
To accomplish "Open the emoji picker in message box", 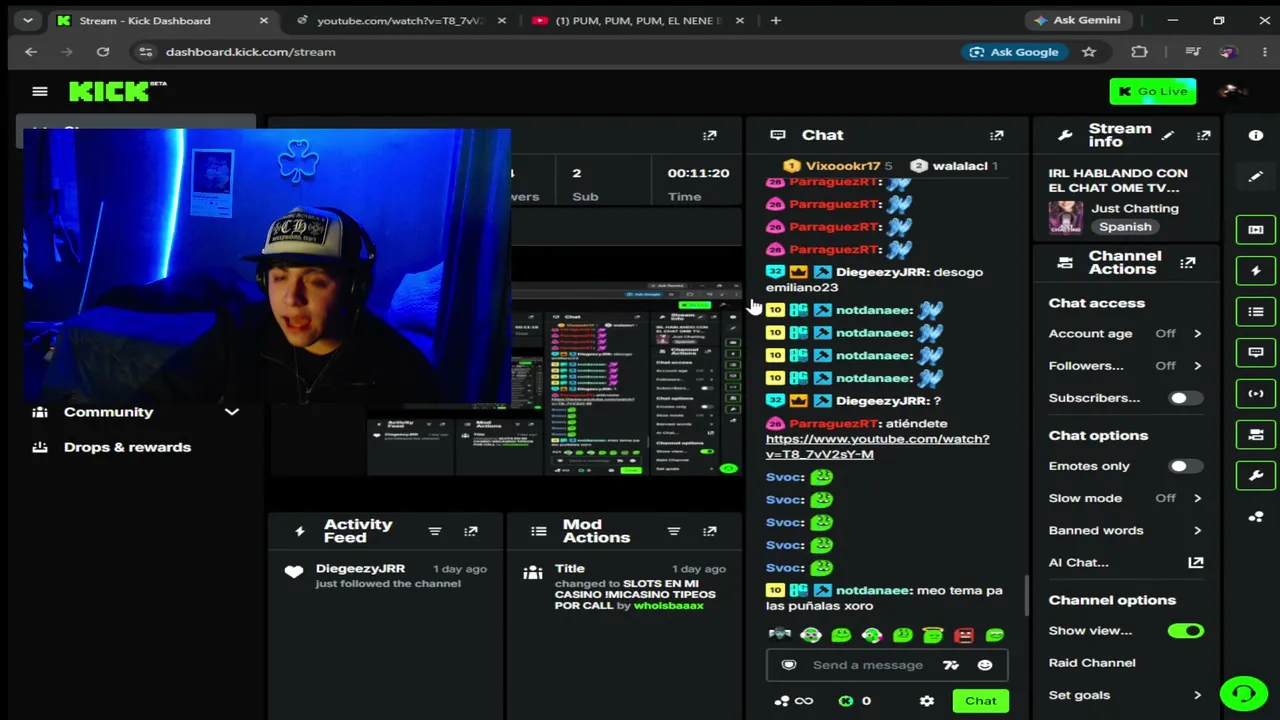I will point(985,665).
